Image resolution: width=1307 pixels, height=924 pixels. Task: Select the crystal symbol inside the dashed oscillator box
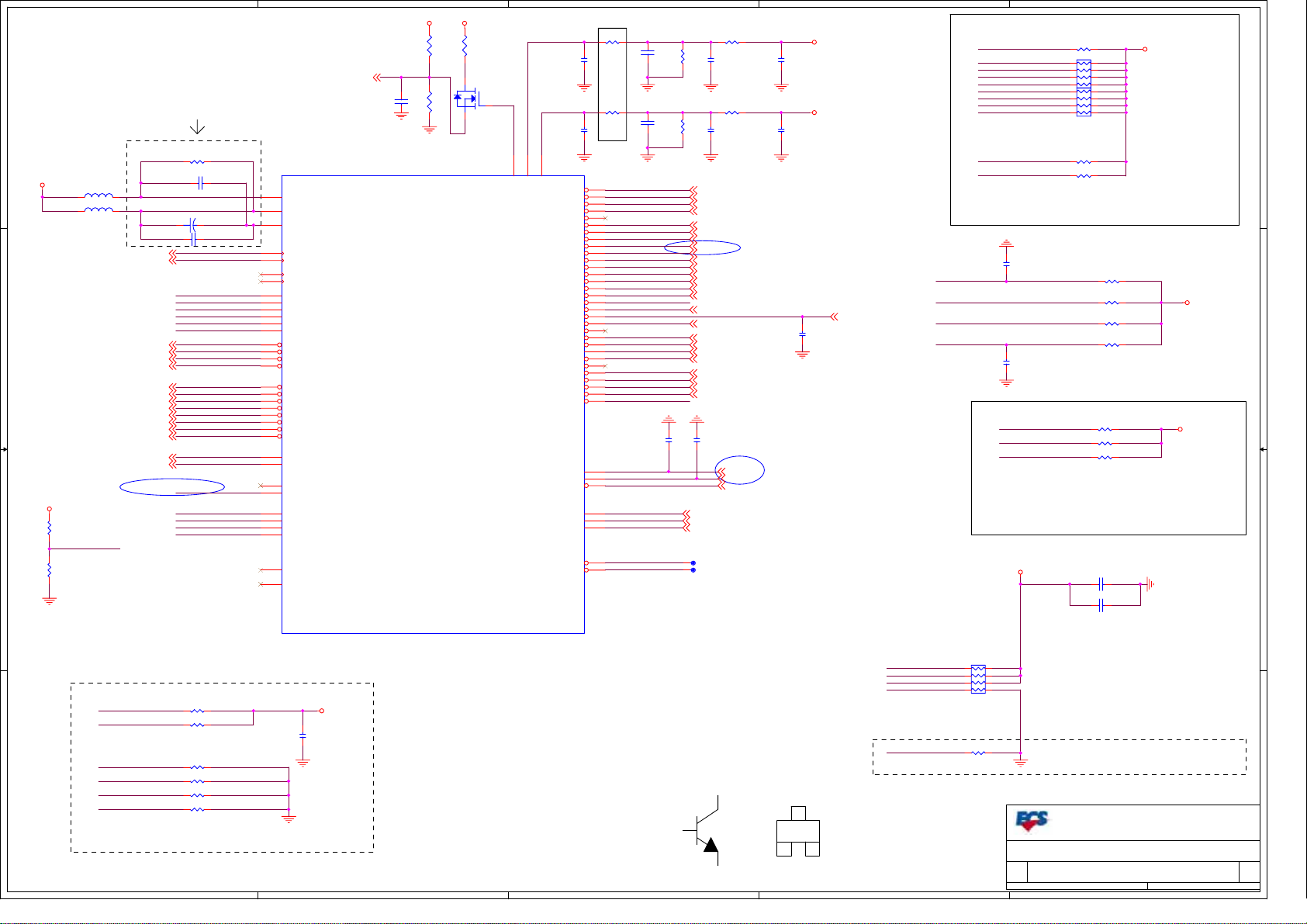[193, 225]
